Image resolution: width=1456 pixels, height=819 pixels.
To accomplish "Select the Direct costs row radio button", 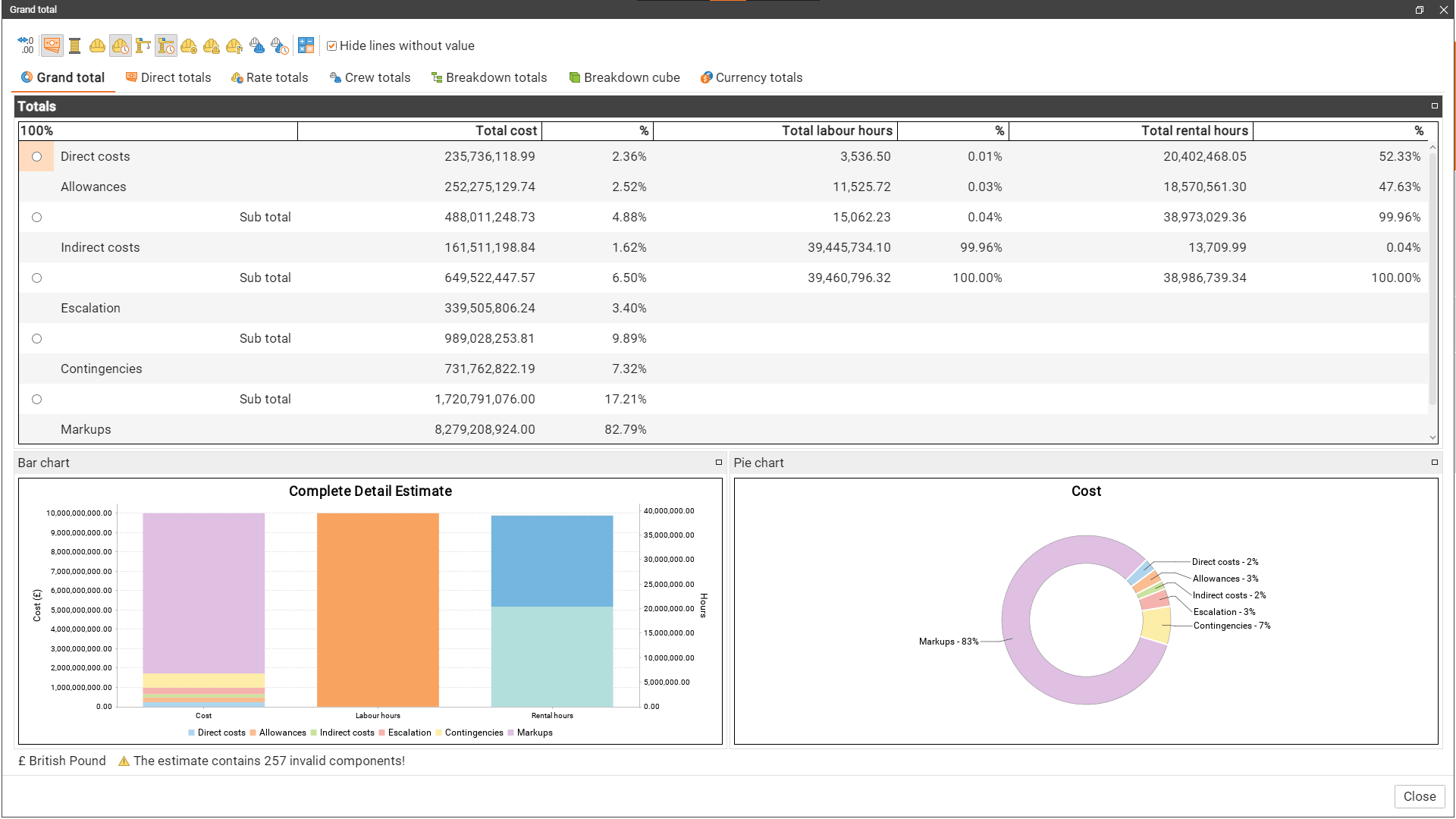I will click(x=36, y=156).
